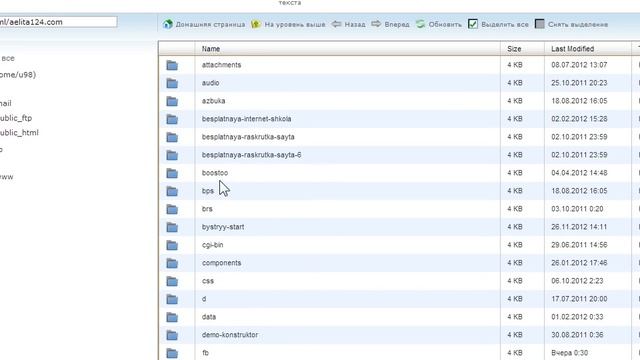Select the home/u98 root tree entry
Screen dimensions: 640x360
click(18, 75)
